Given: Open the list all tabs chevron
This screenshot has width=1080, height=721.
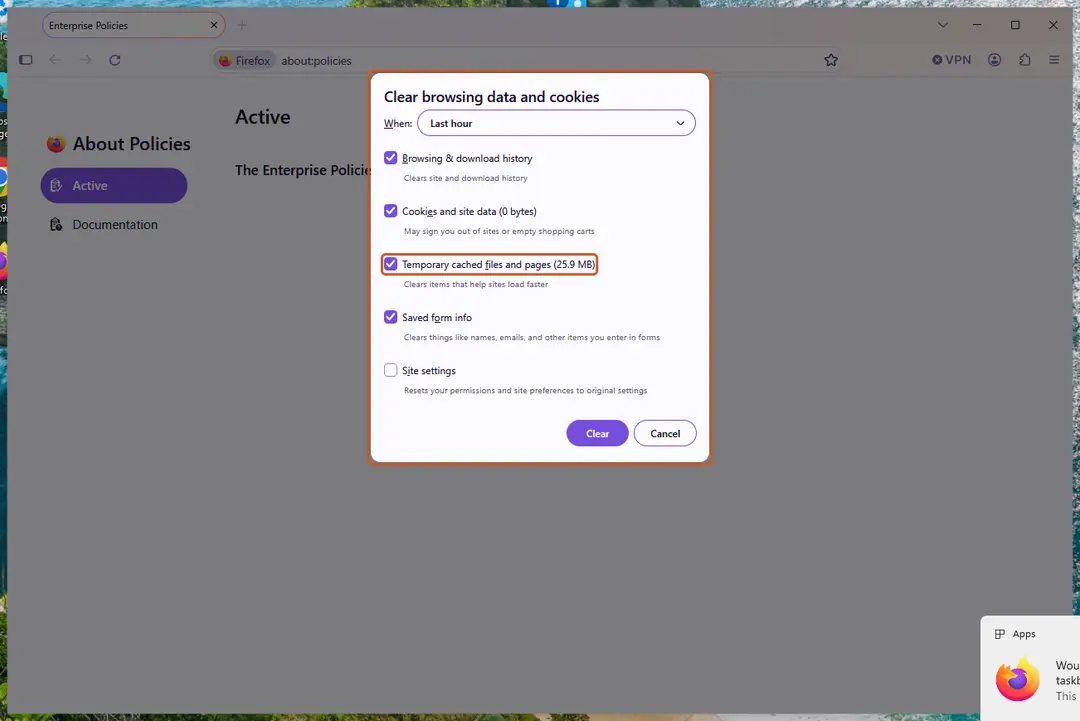Looking at the screenshot, I should pos(943,25).
